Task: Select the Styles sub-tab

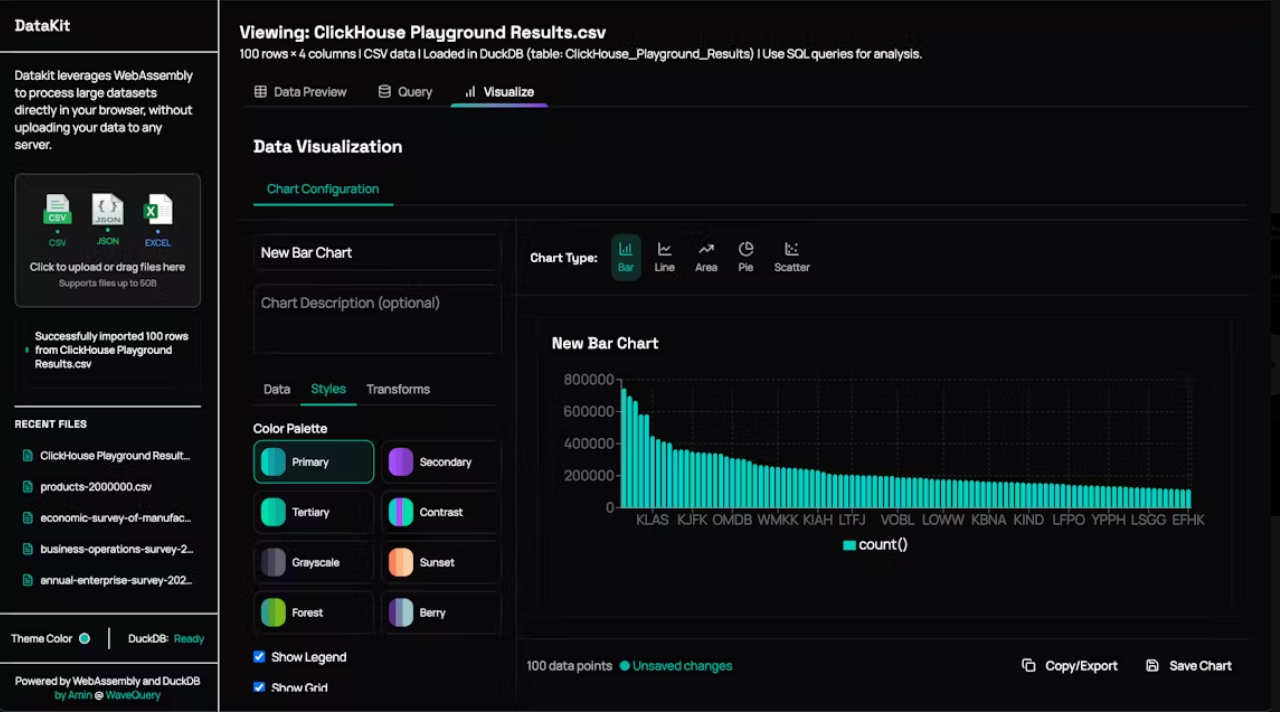Action: 328,389
